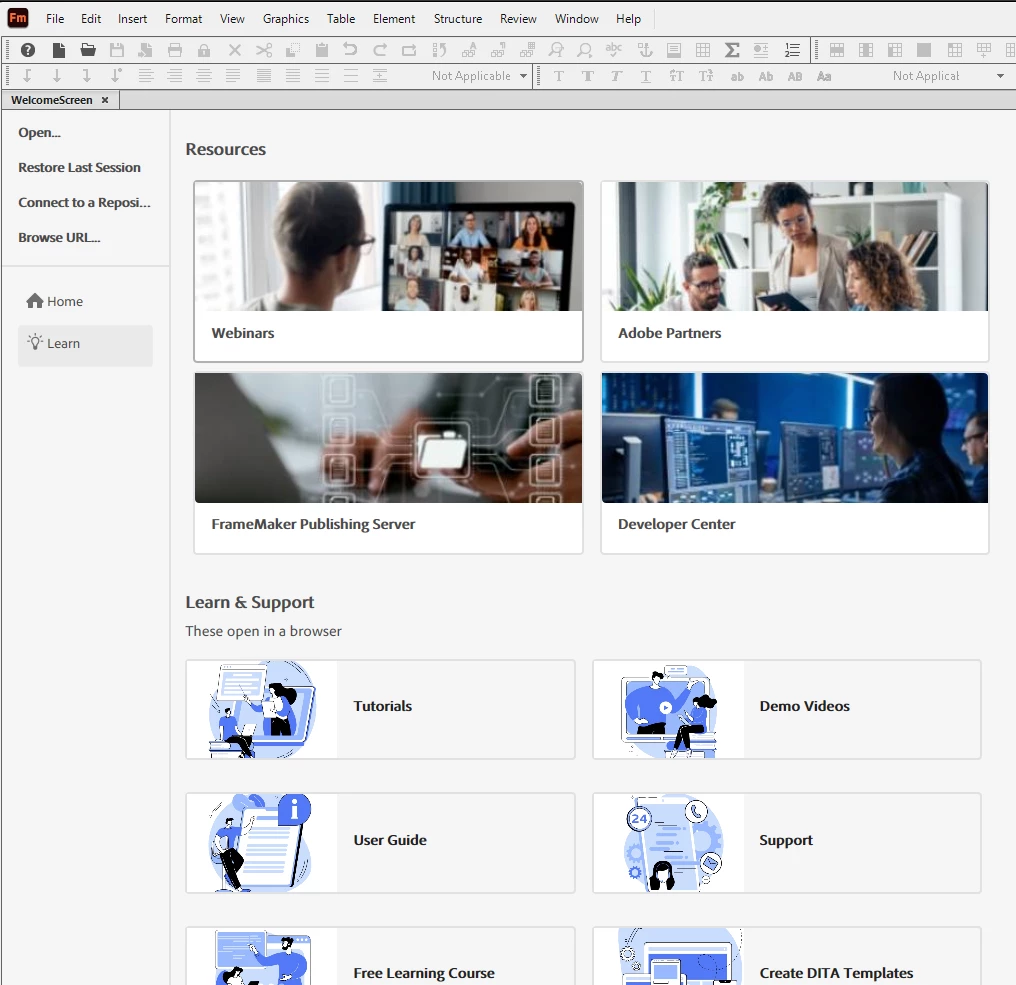The height and width of the screenshot is (985, 1016).
Task: Click the Sigma equations icon
Action: point(732,50)
